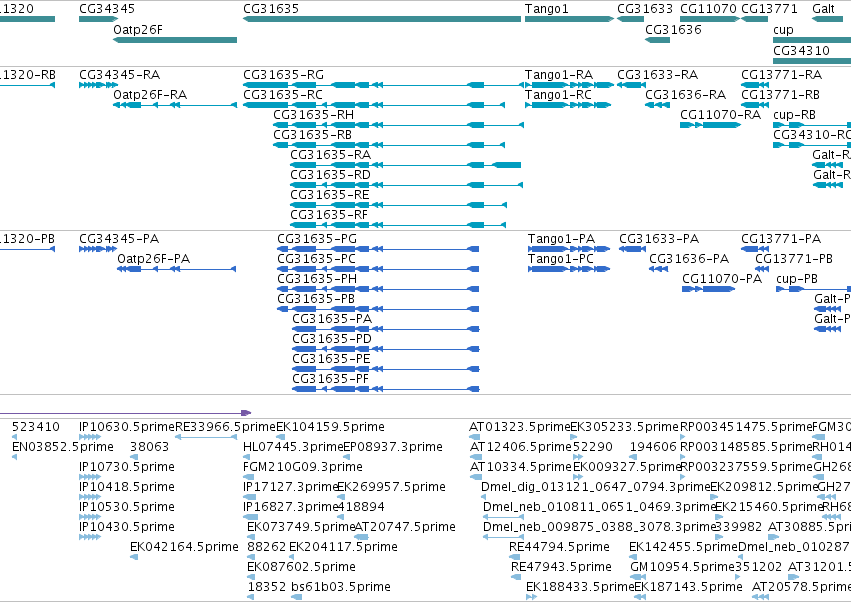
Task: Click protein CG13771-PB
Action: (762, 269)
